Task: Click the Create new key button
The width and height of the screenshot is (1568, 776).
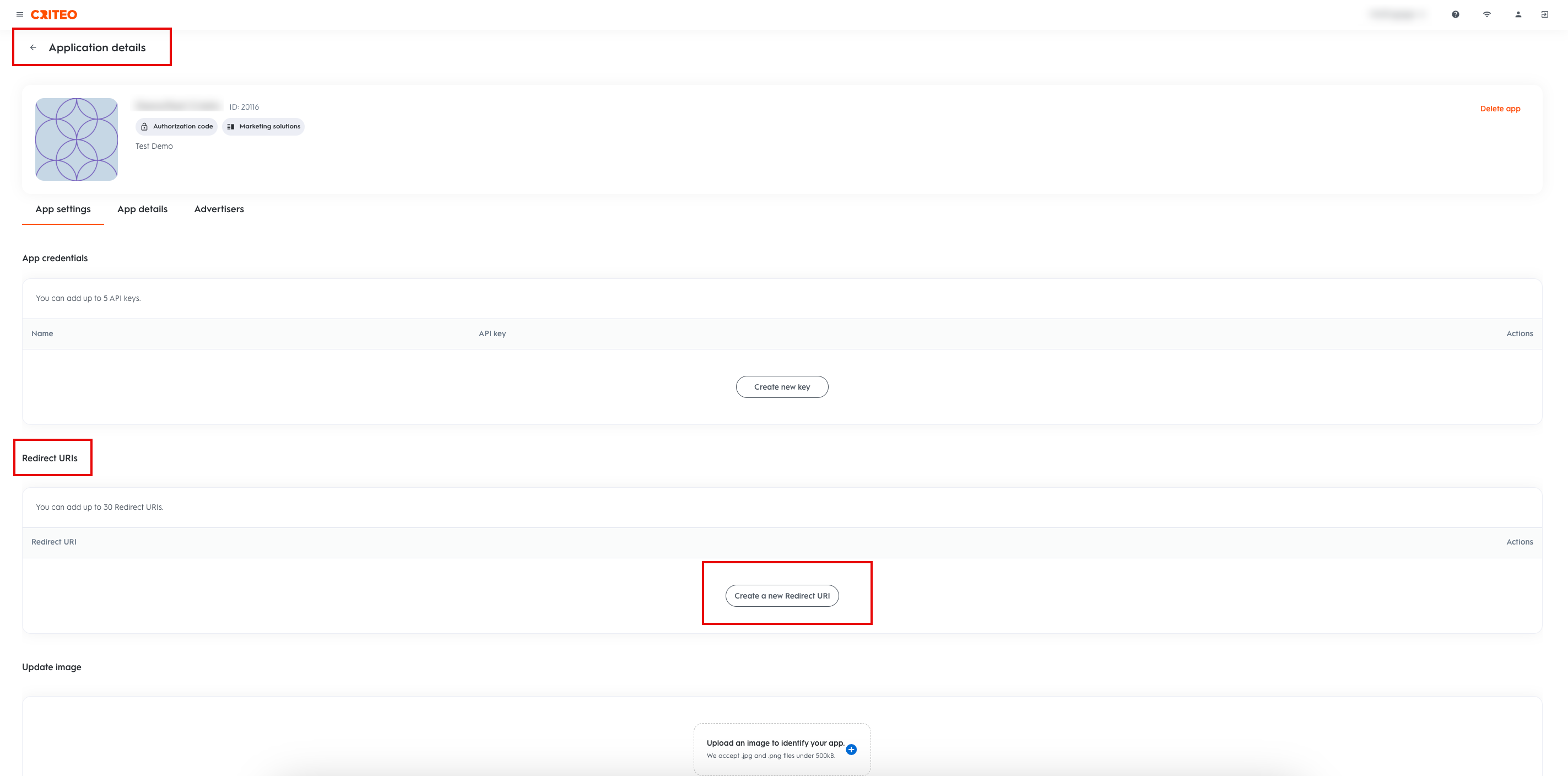Action: [x=782, y=386]
